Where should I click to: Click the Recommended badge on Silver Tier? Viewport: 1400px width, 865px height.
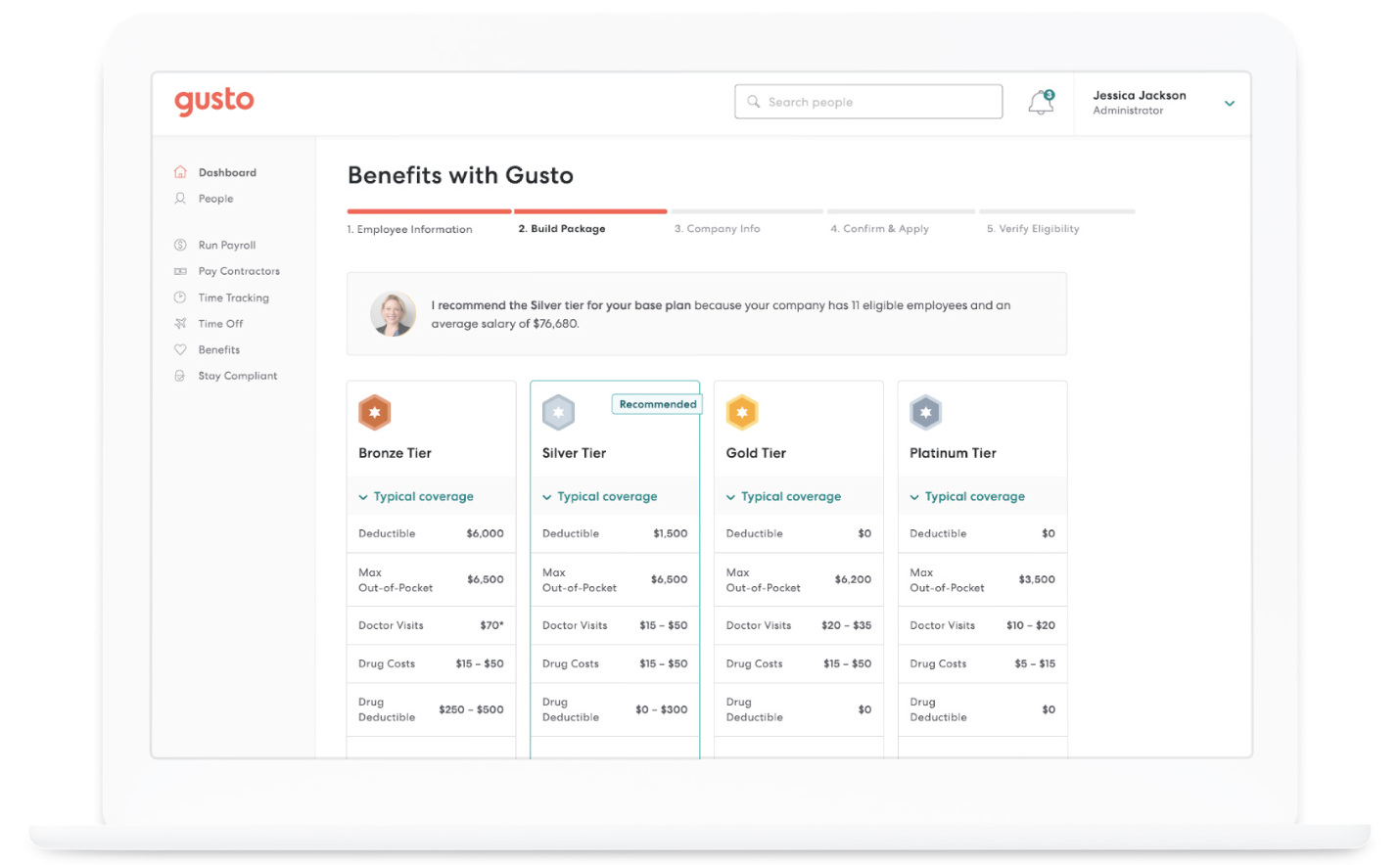coord(658,404)
